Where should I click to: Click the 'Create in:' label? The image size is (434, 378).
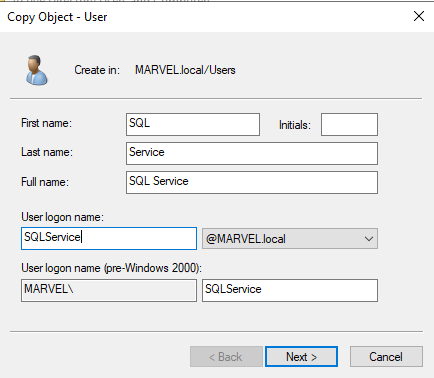point(97,70)
